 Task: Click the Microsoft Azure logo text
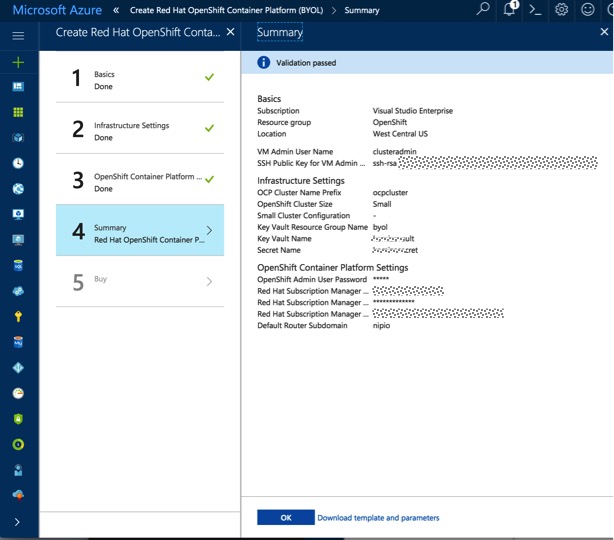click(57, 10)
